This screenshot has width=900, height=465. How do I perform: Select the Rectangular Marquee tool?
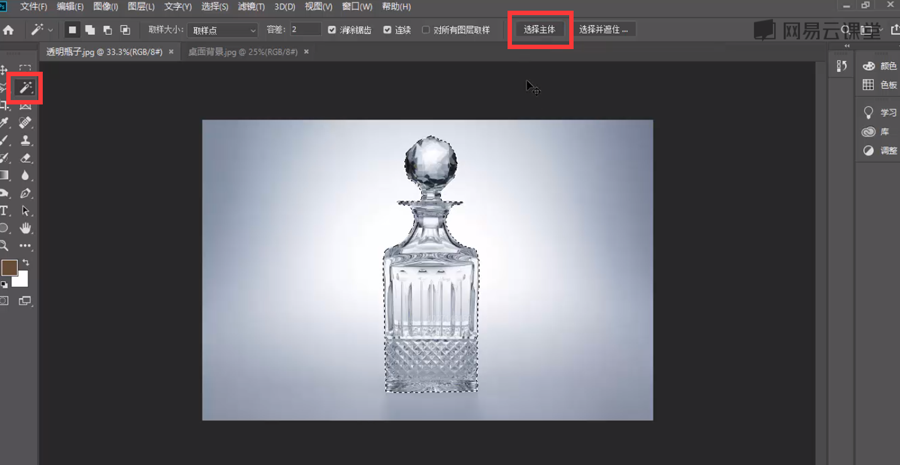point(25,69)
